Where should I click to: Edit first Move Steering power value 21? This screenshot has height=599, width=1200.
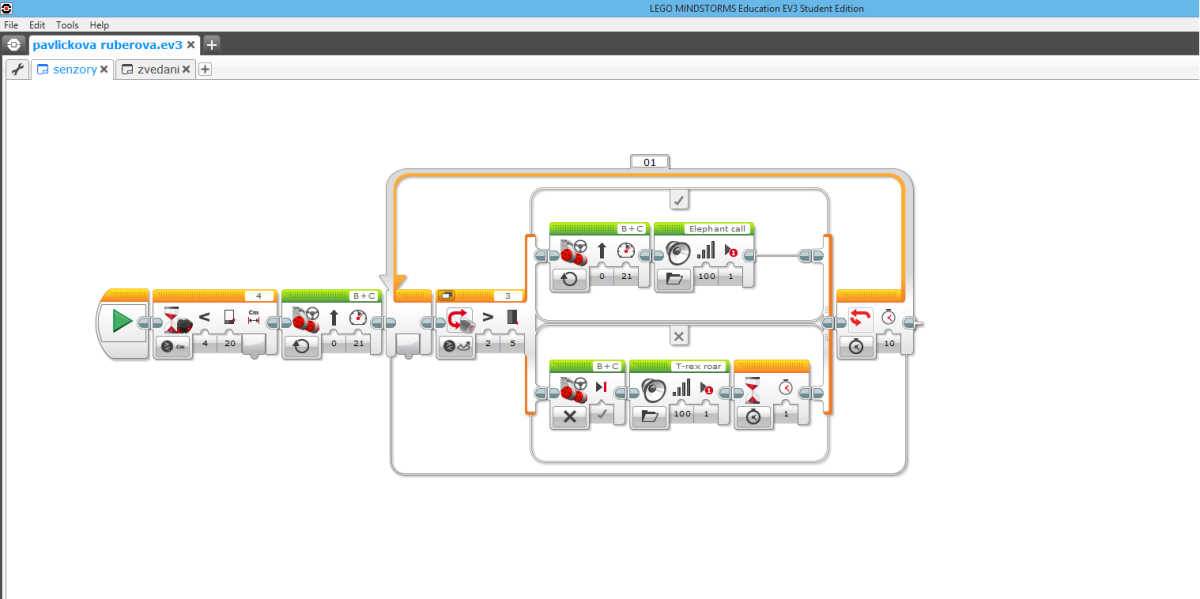[357, 345]
